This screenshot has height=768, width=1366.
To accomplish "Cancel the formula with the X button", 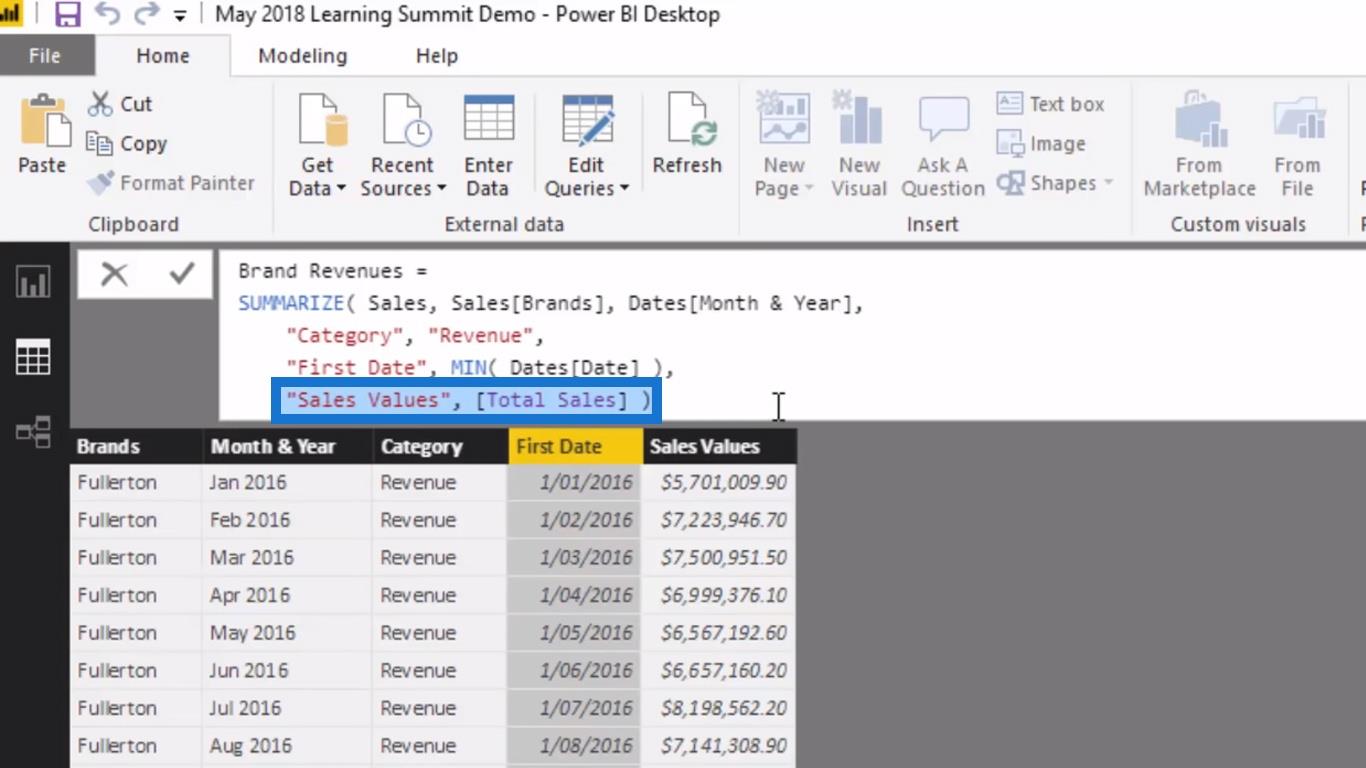I will click(x=114, y=274).
